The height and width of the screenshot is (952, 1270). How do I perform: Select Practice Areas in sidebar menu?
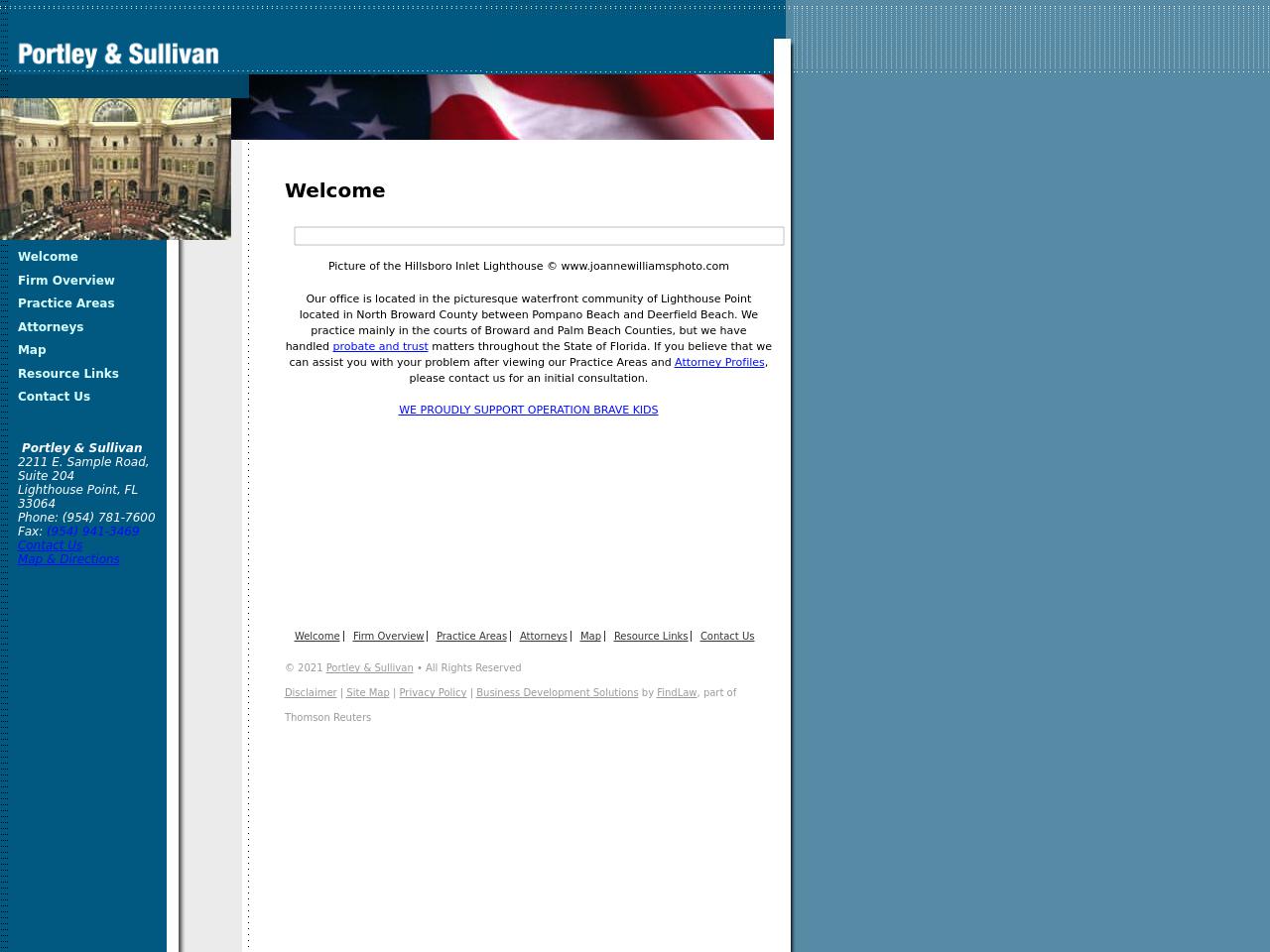66,303
